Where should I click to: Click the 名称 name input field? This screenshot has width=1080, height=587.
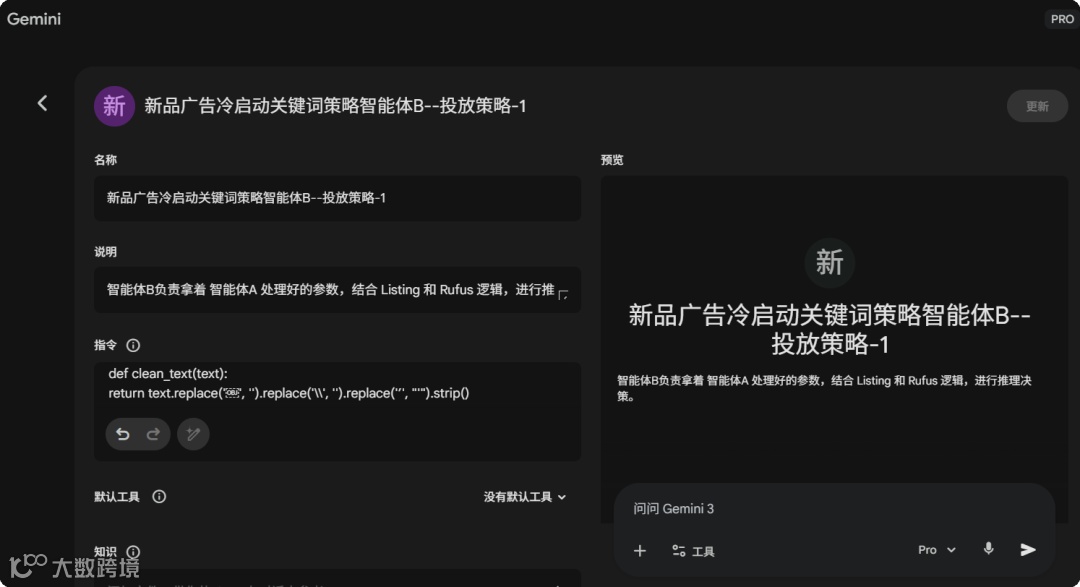point(338,198)
